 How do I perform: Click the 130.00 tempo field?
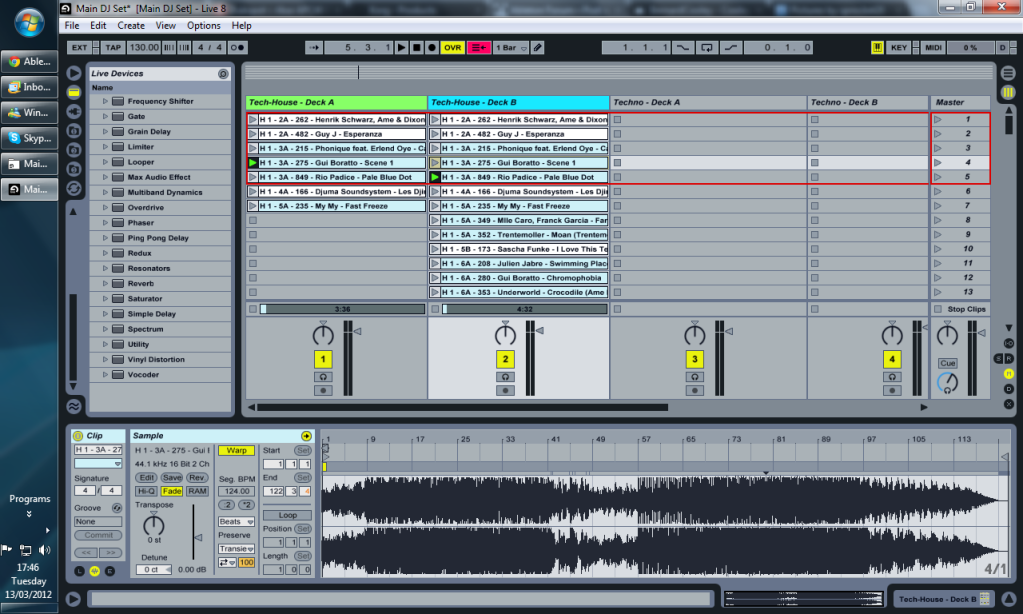coord(144,48)
